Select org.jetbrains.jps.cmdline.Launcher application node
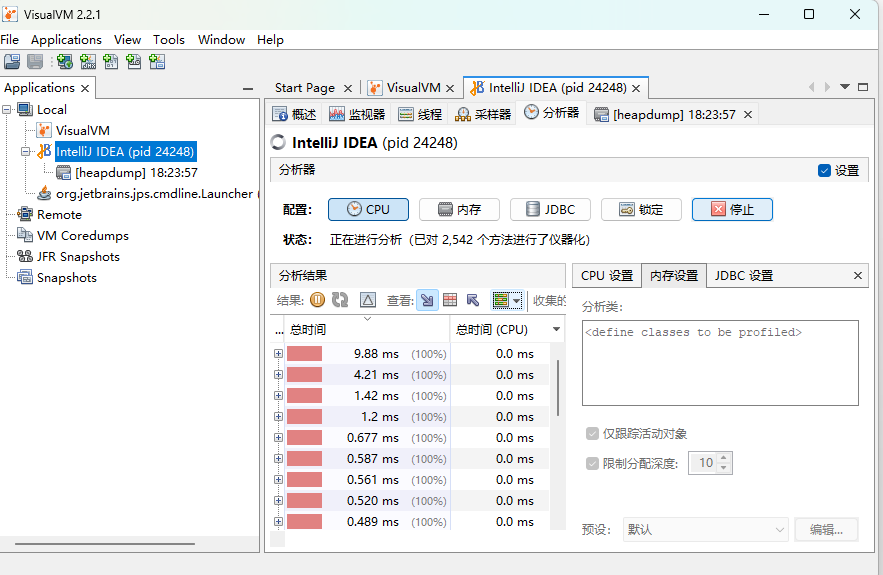Screen dimensions: 883x575 coord(155,194)
